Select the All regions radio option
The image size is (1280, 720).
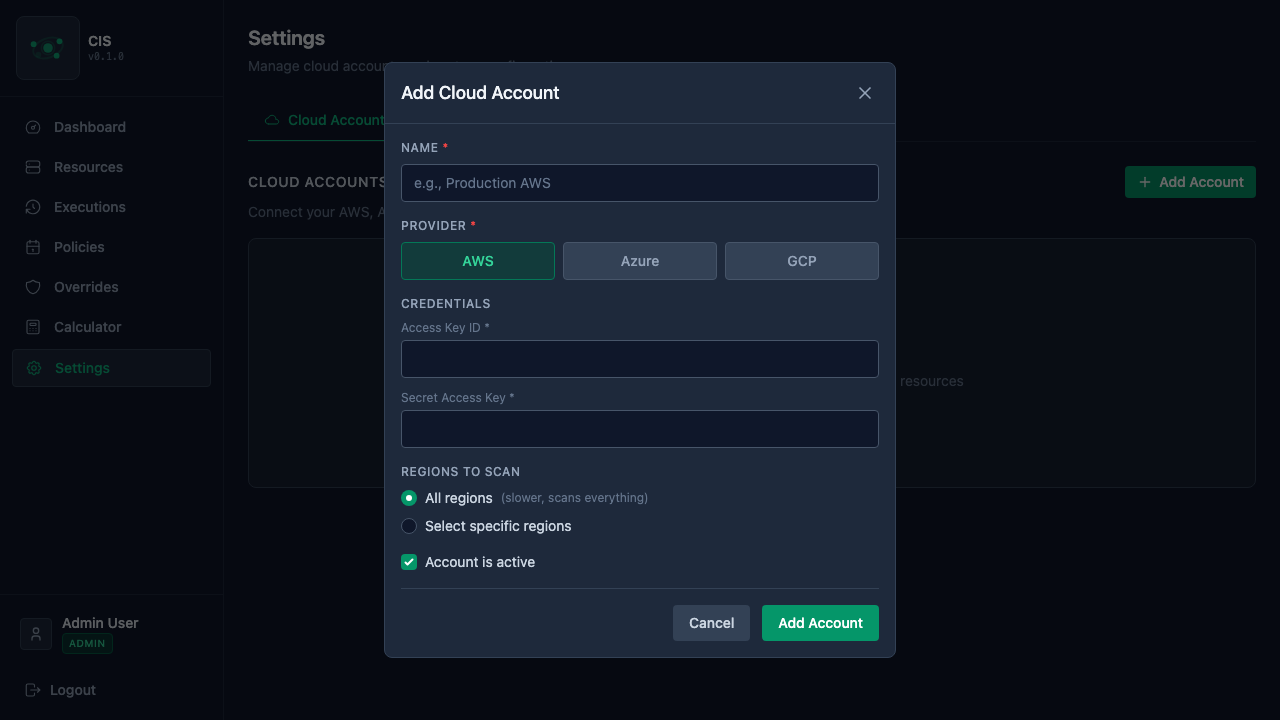(409, 498)
